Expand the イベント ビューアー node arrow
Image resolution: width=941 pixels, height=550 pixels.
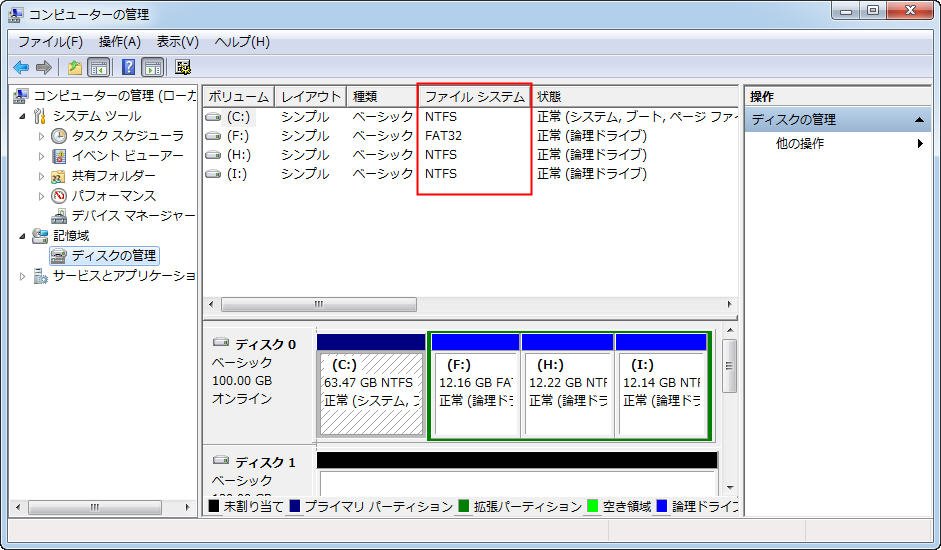click(x=41, y=156)
